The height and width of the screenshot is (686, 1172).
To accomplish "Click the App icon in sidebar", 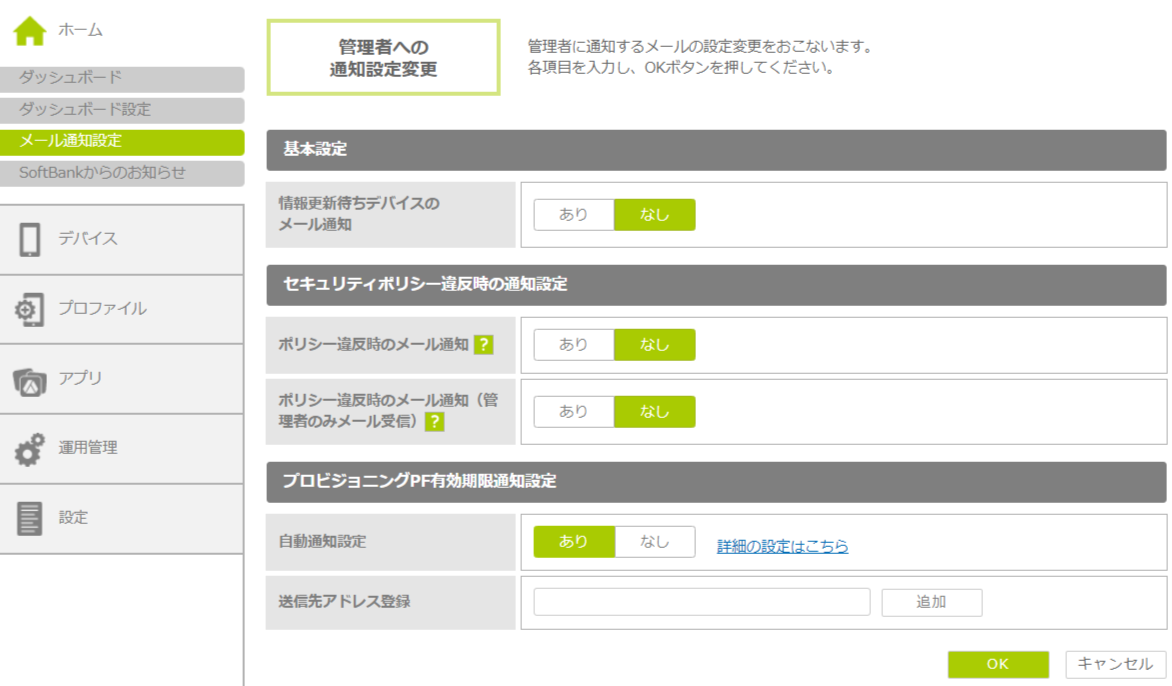I will (x=30, y=379).
